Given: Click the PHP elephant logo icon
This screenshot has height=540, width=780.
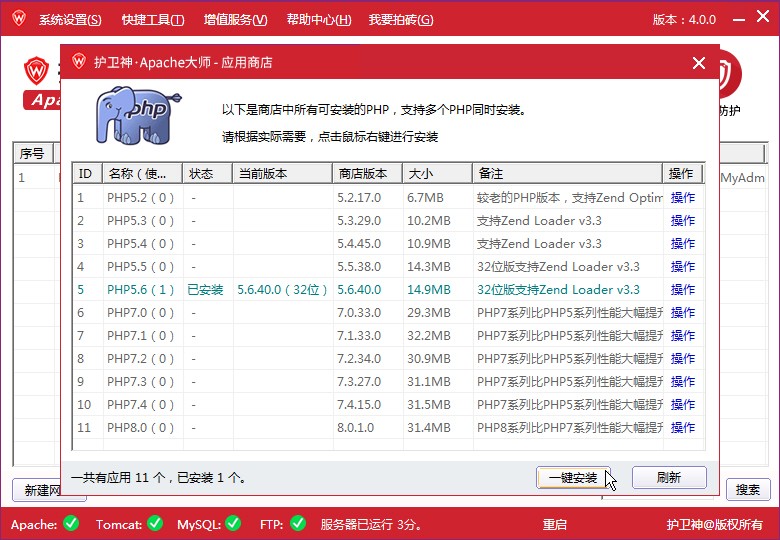Looking at the screenshot, I should [x=138, y=115].
